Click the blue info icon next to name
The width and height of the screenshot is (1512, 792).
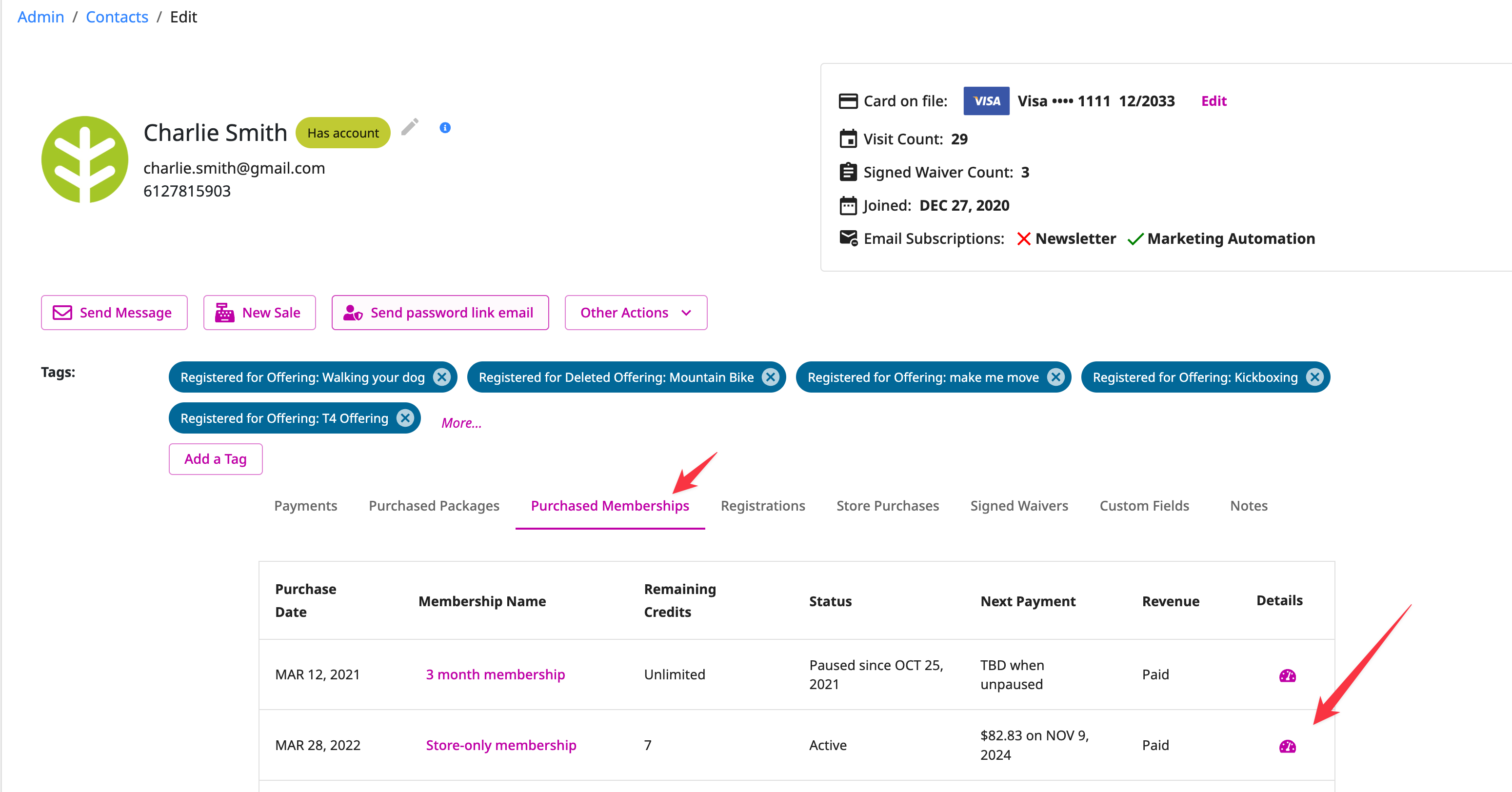[x=445, y=127]
